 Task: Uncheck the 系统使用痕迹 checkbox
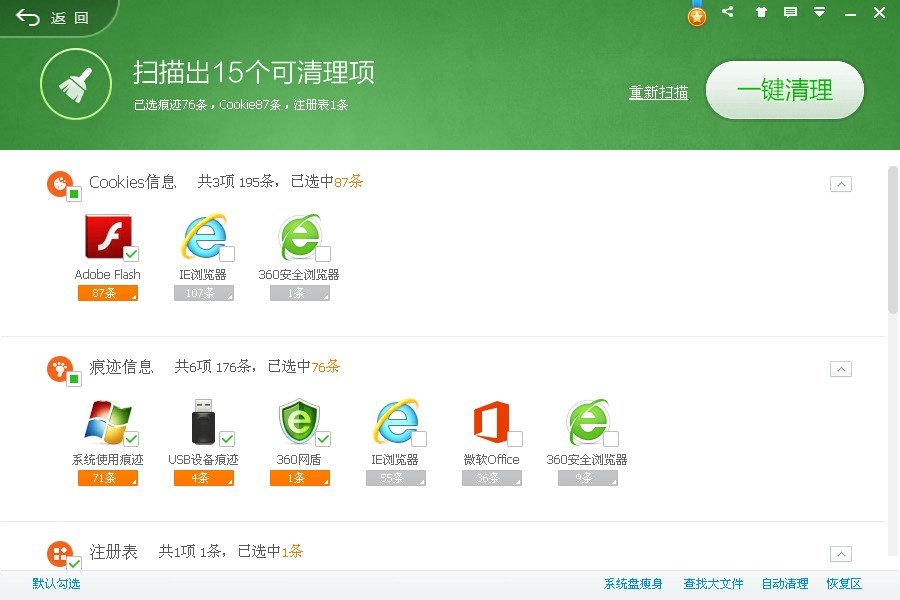131,439
